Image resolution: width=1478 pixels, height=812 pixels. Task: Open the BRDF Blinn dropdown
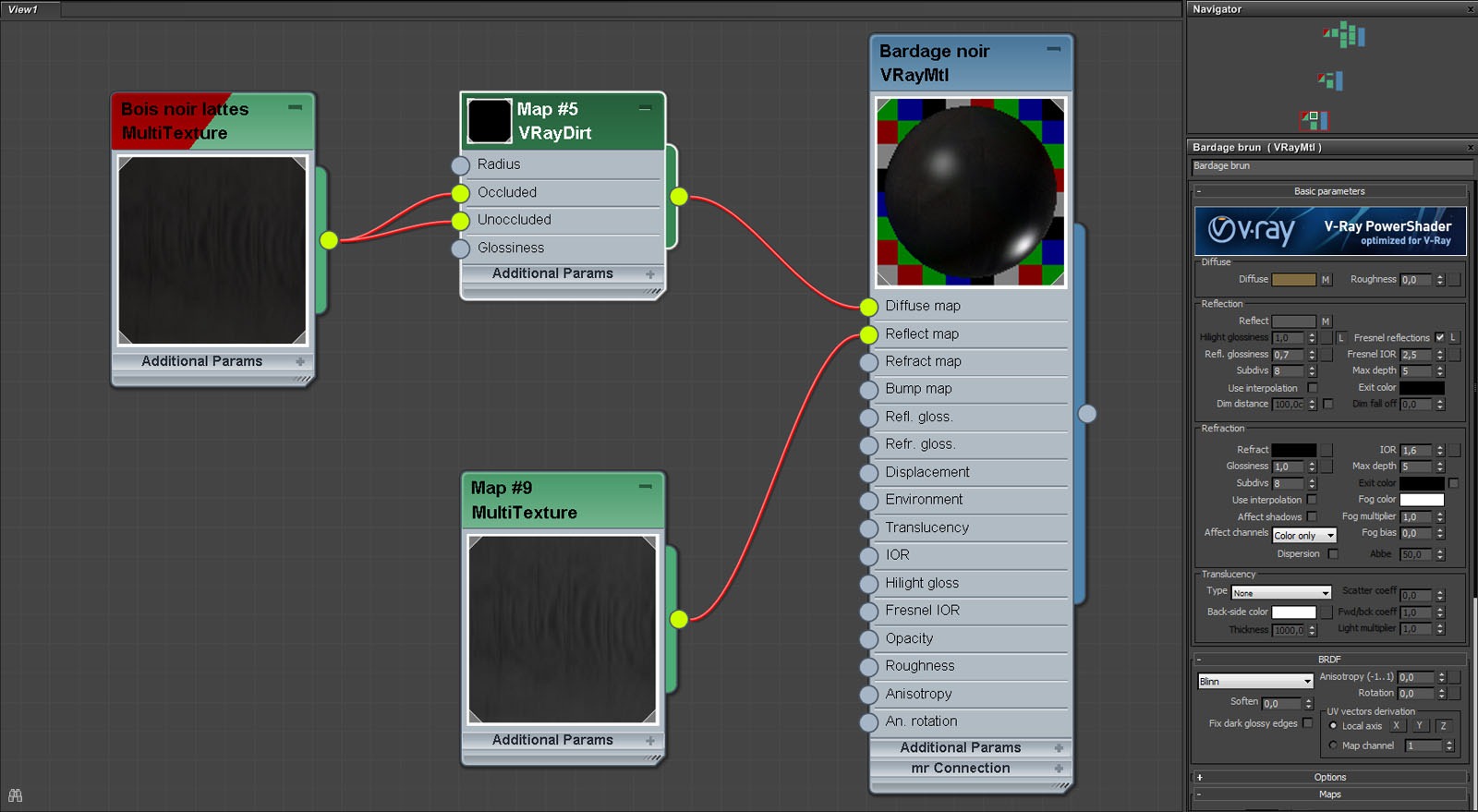pyautogui.click(x=1255, y=681)
